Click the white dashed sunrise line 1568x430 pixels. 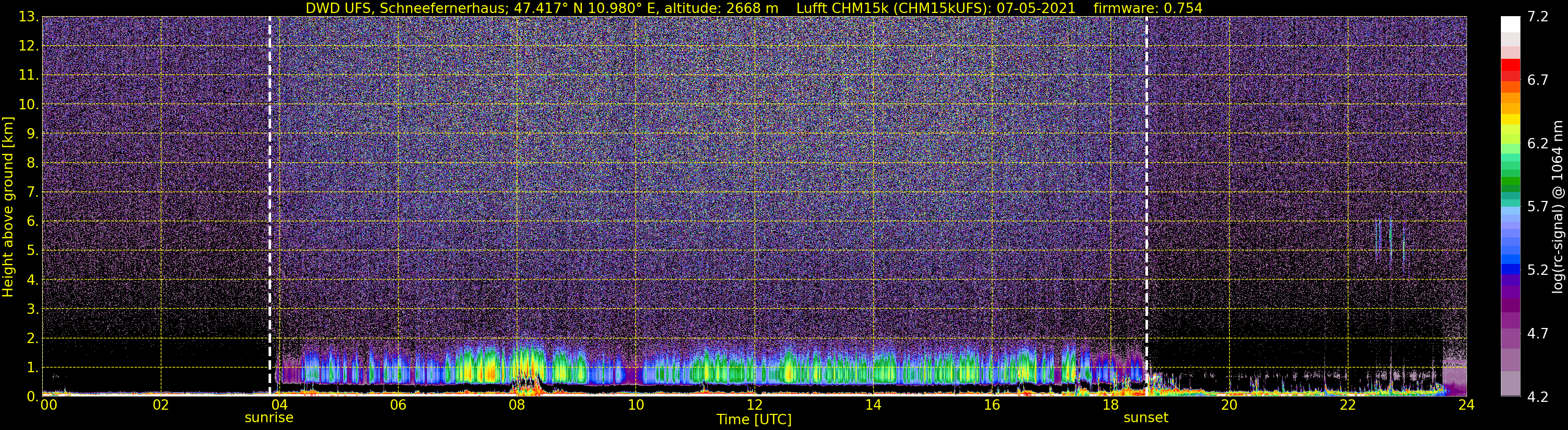point(270,206)
